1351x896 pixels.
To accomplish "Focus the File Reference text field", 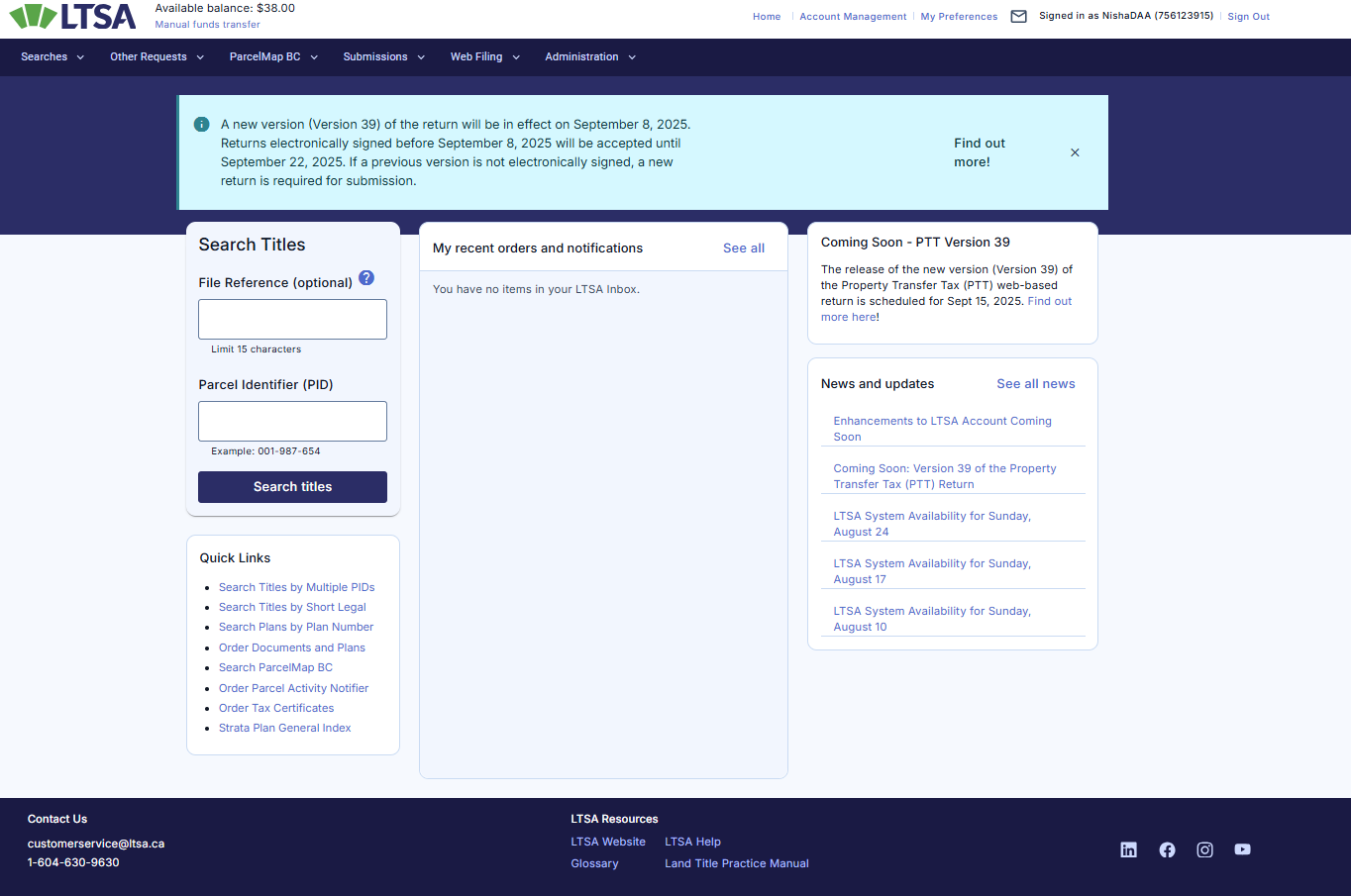I will tap(292, 320).
